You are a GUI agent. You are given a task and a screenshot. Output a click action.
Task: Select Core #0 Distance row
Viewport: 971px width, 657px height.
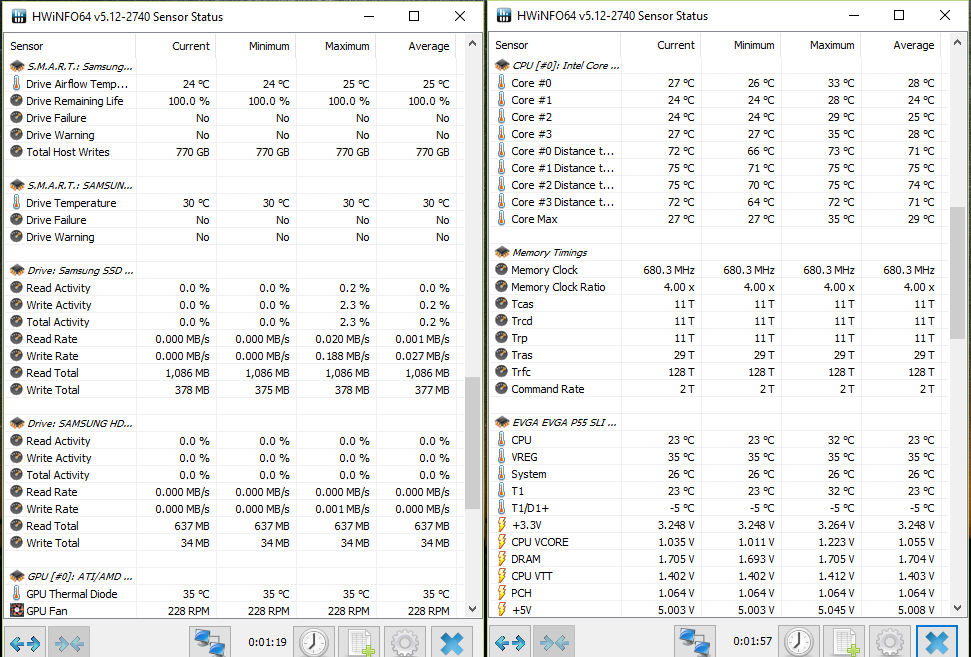click(718, 151)
